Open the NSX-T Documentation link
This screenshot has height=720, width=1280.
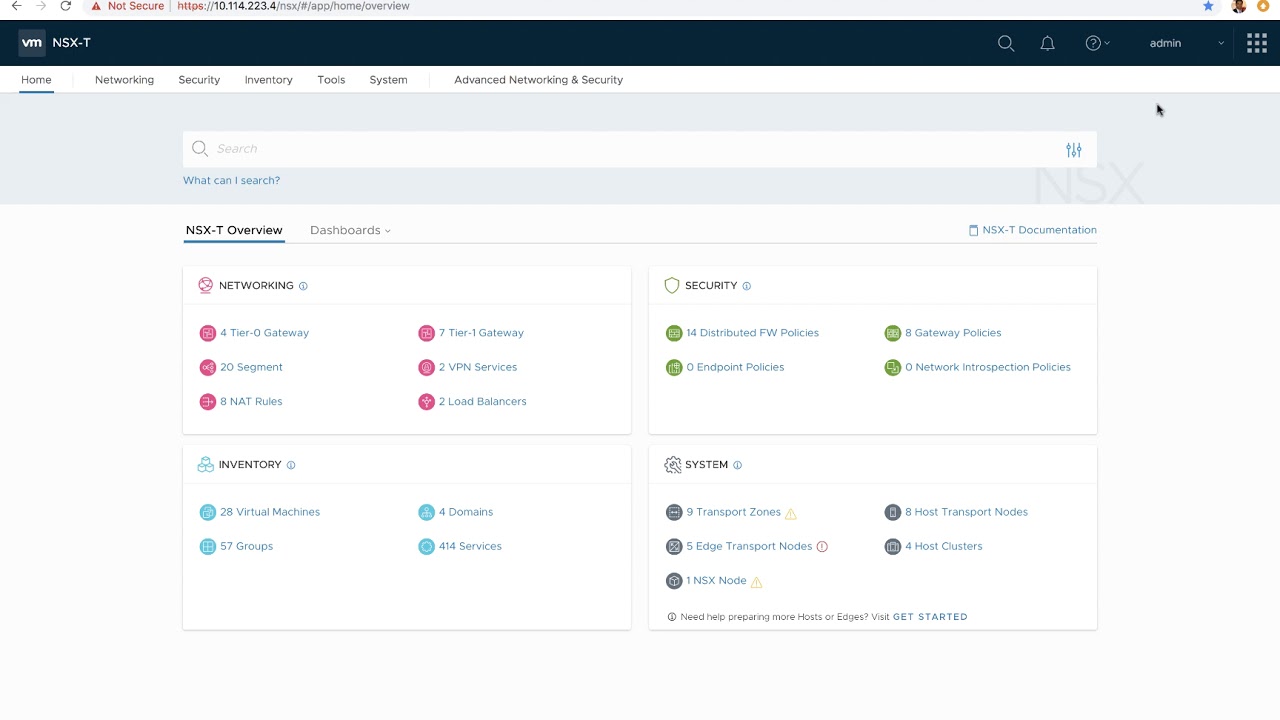[1032, 230]
